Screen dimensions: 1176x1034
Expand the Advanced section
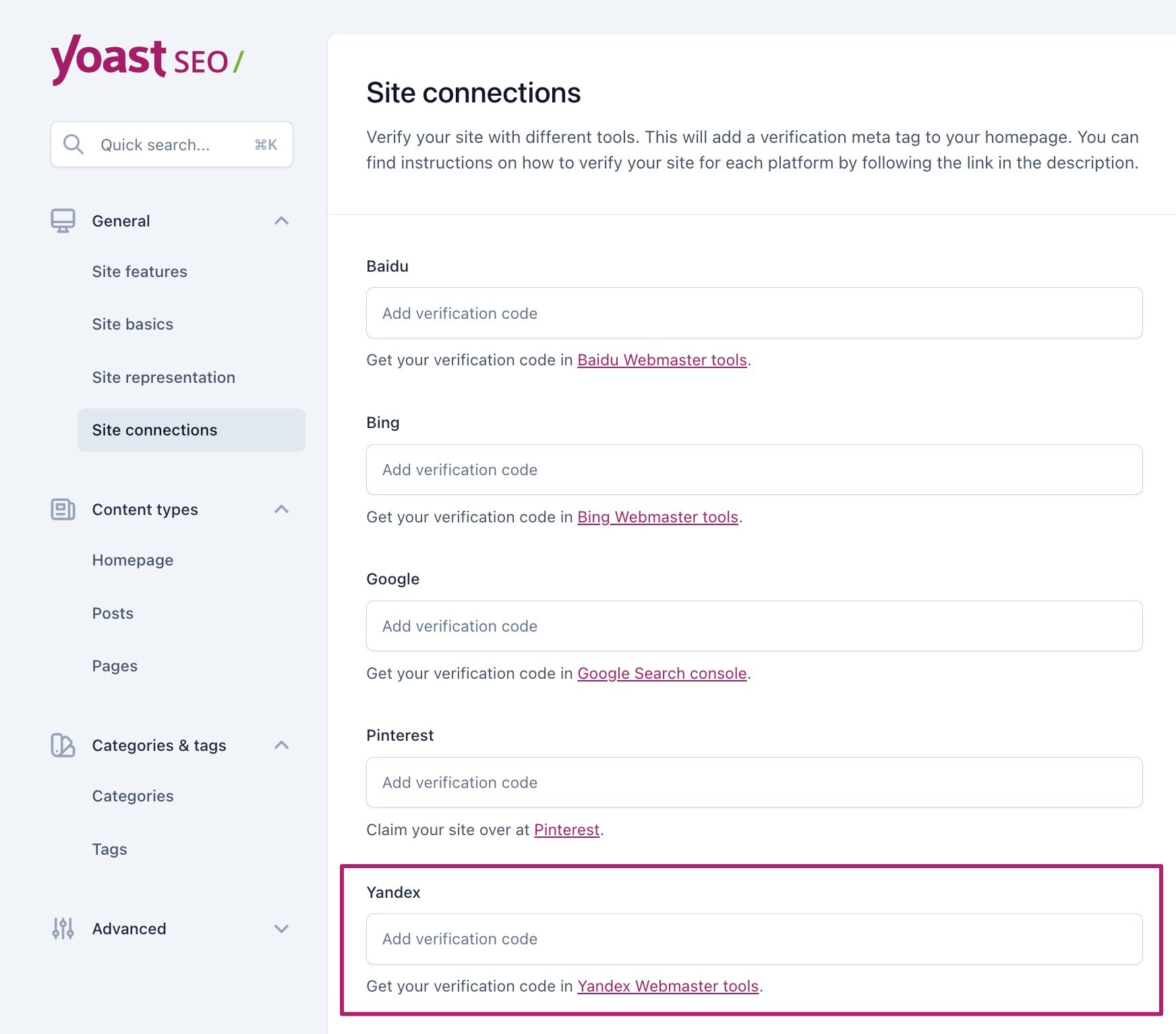(x=282, y=928)
